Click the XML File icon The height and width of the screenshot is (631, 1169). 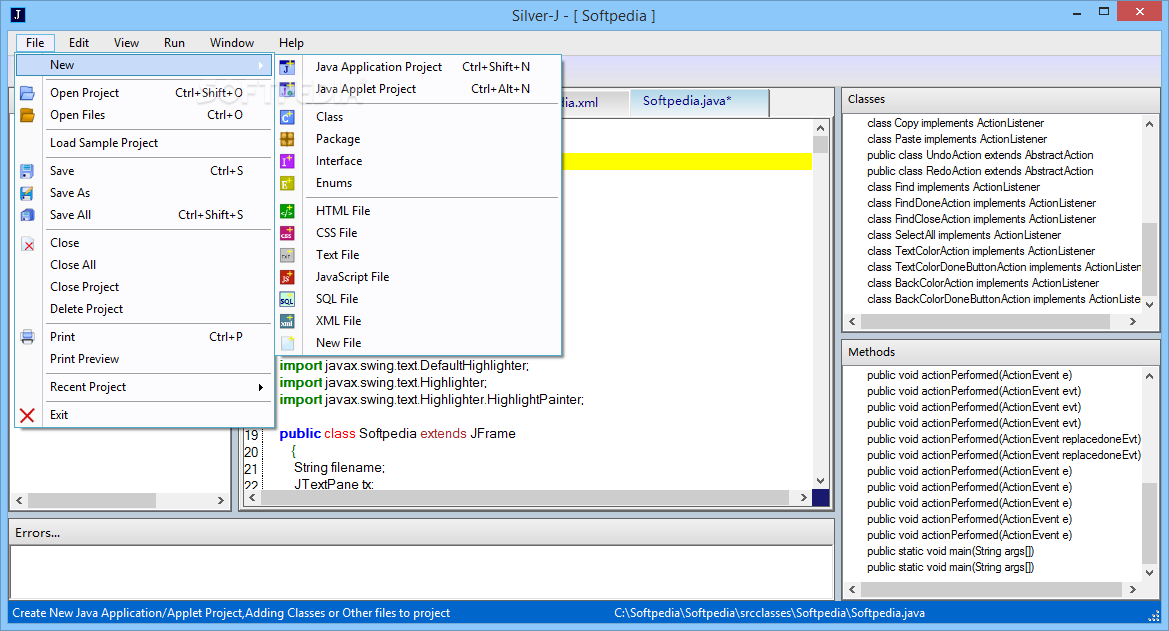pos(287,321)
